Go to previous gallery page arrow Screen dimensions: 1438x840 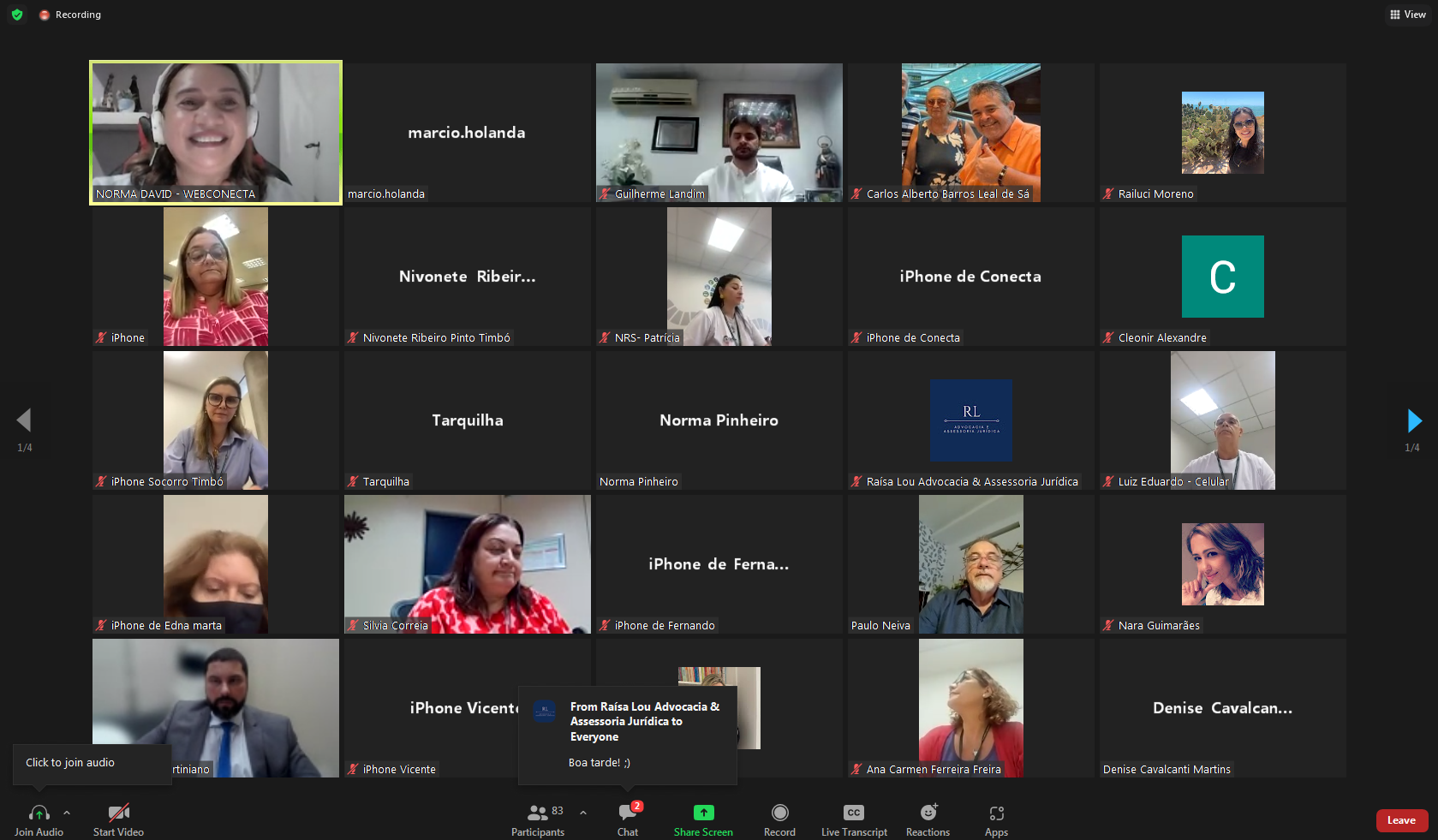tap(24, 420)
